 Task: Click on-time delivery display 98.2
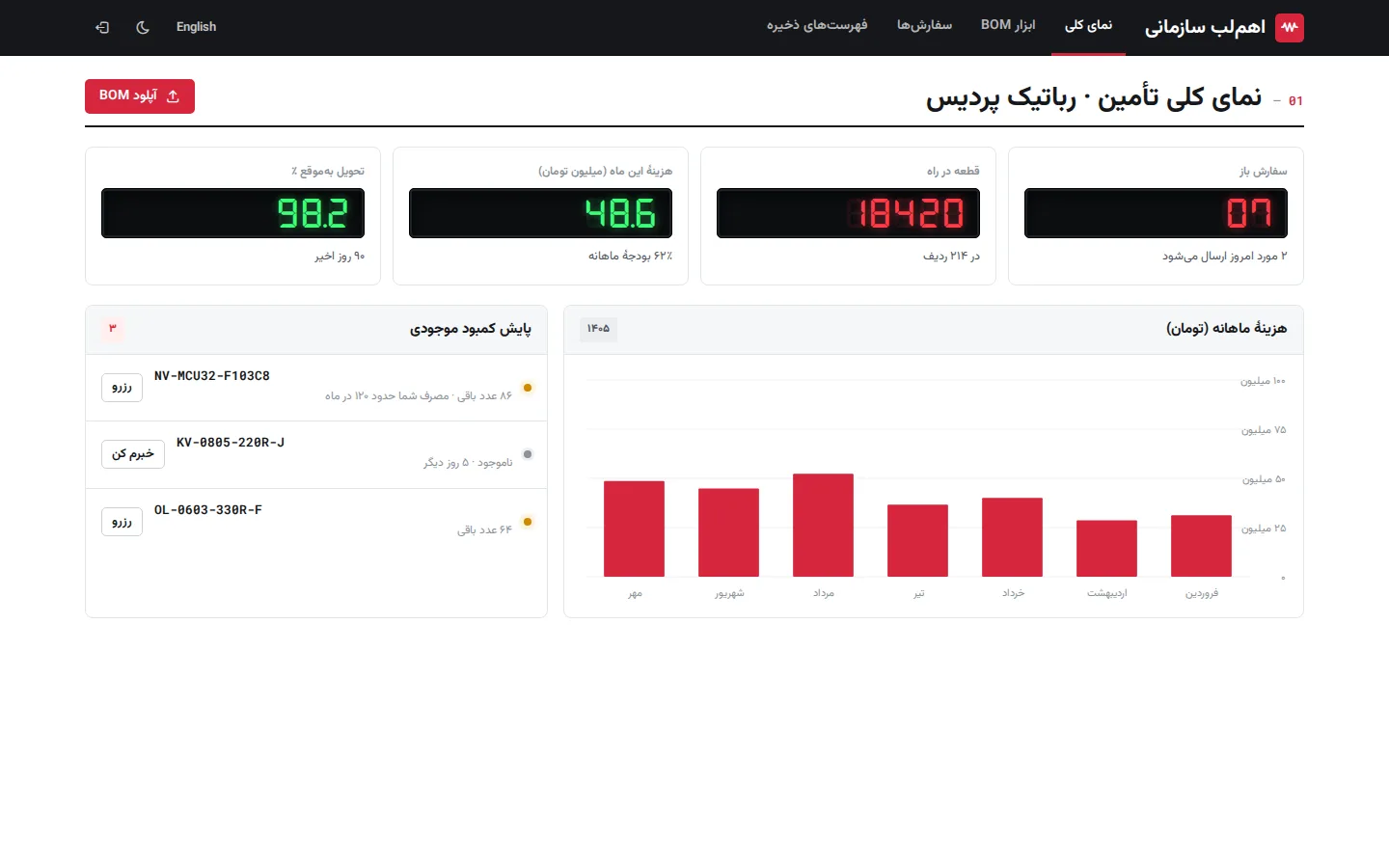coord(232,213)
